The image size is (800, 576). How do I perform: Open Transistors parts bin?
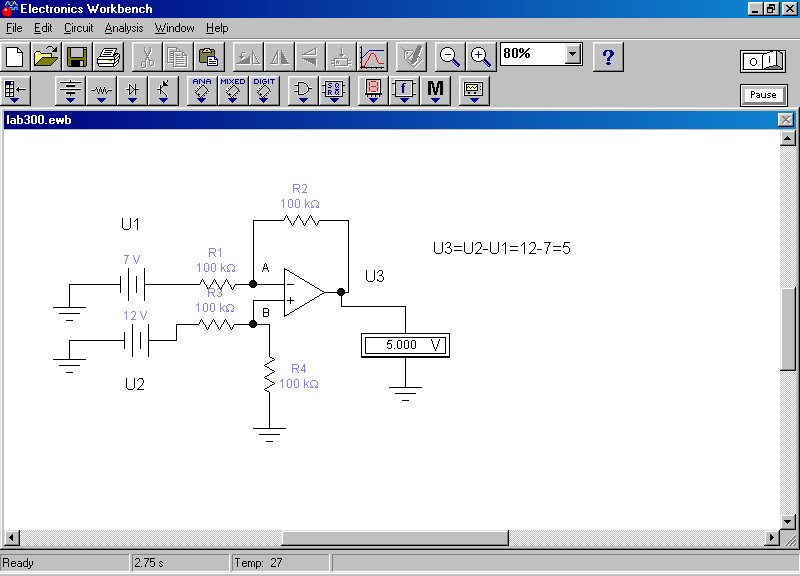tap(163, 91)
